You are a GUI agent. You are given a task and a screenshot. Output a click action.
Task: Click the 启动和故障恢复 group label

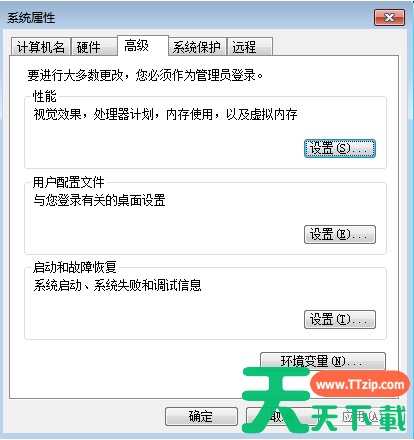click(74, 267)
